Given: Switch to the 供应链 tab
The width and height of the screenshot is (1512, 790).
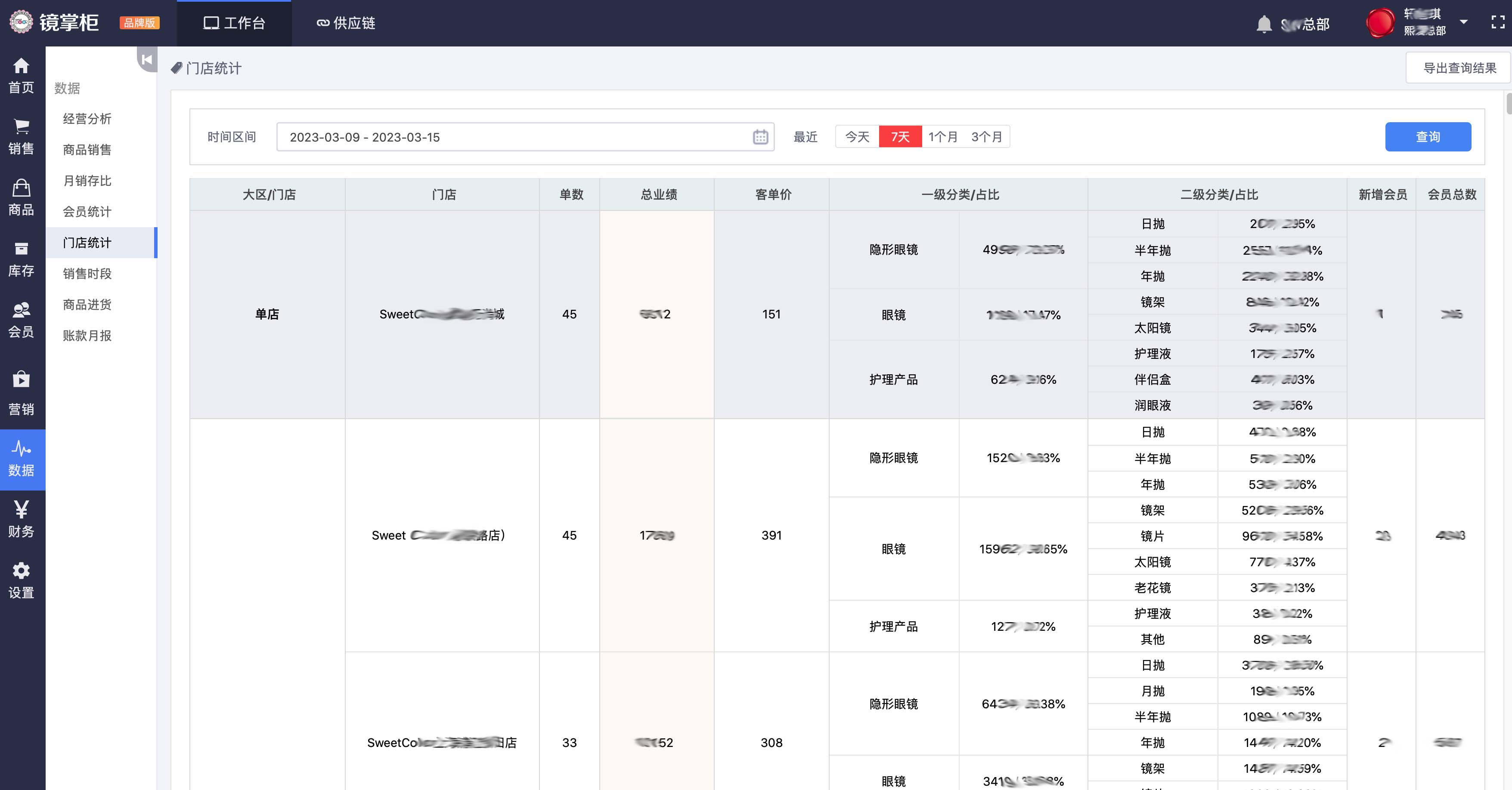Looking at the screenshot, I should [x=346, y=24].
